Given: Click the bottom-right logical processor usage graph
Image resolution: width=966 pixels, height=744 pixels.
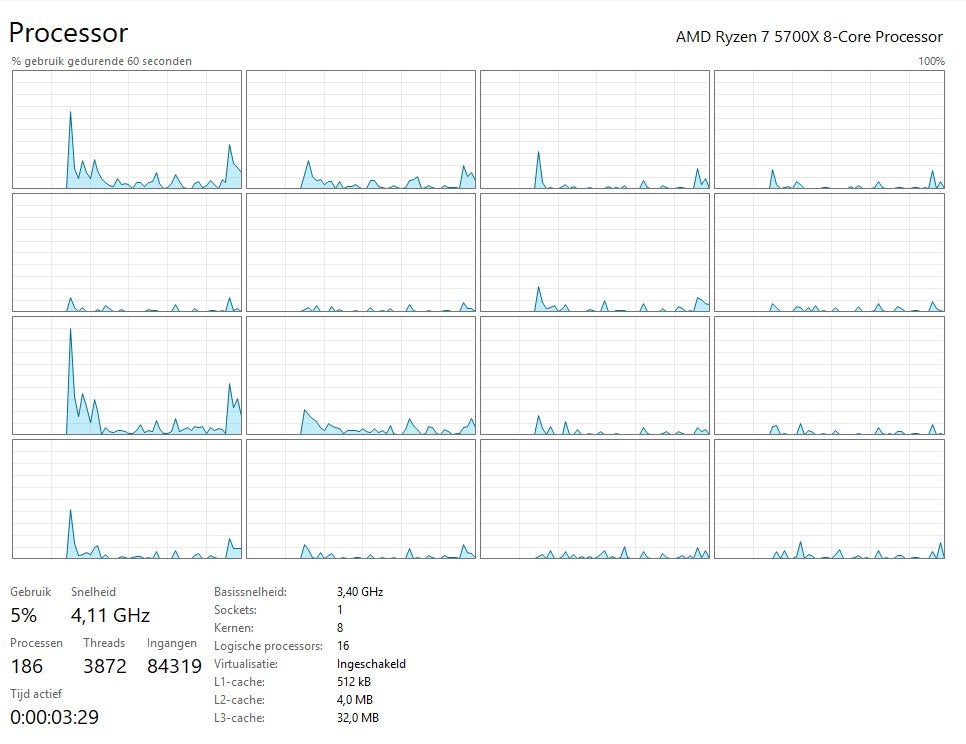Looking at the screenshot, I should (x=829, y=499).
